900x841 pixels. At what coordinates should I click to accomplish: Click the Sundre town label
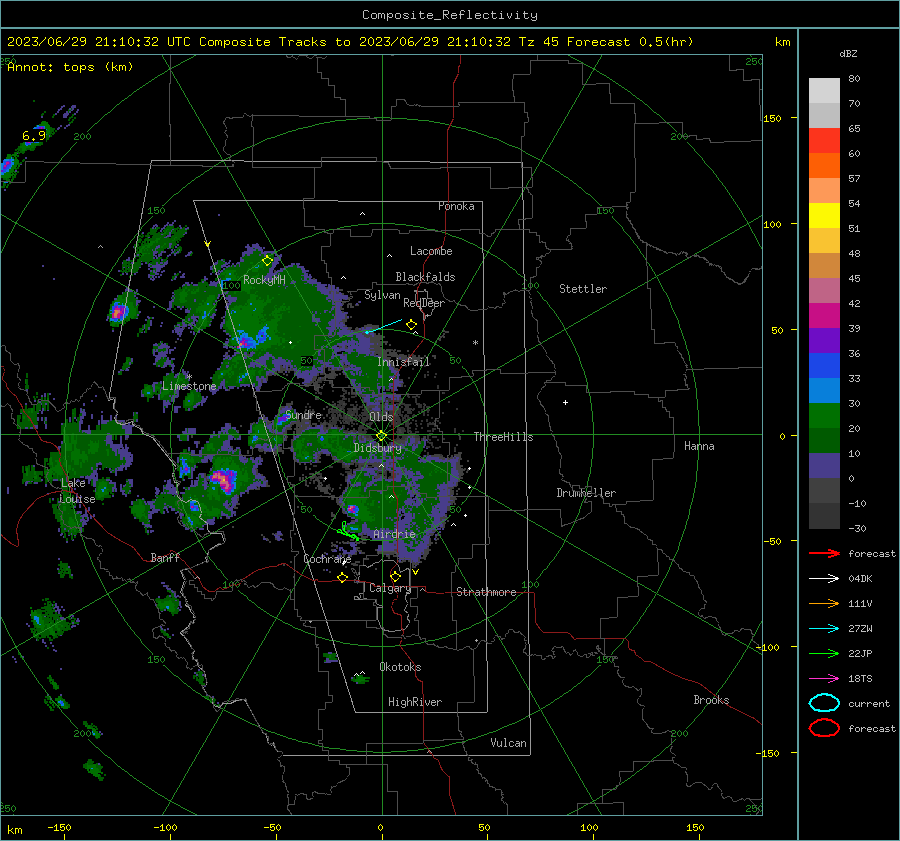click(303, 415)
